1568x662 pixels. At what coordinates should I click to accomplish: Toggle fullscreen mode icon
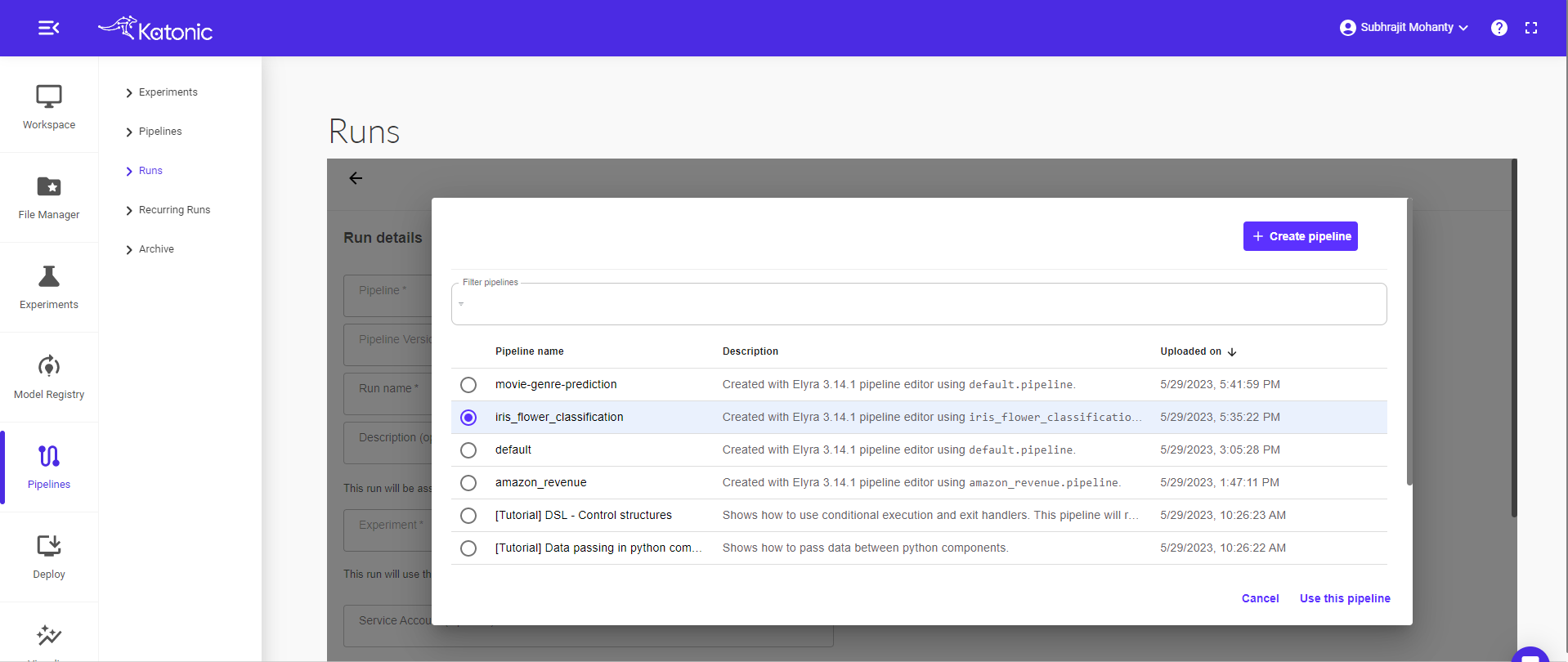pos(1531,28)
